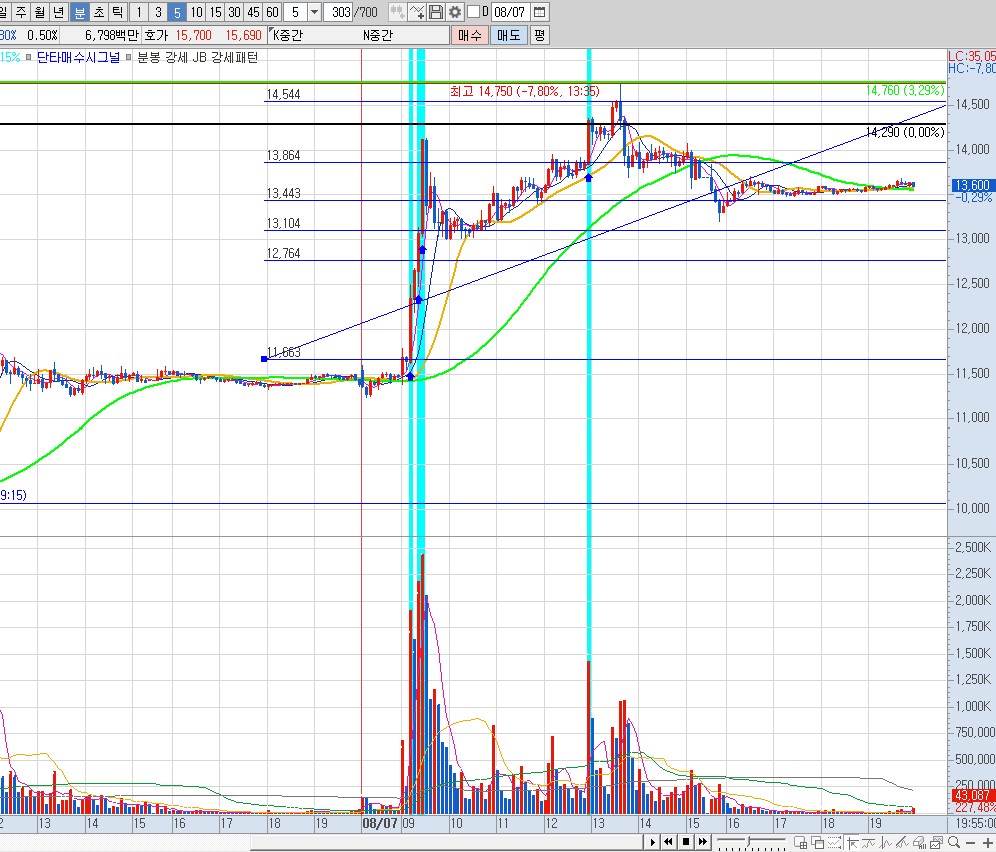Image resolution: width=996 pixels, height=852 pixels.
Task: Click the bid price 15,690
Action: (243, 35)
